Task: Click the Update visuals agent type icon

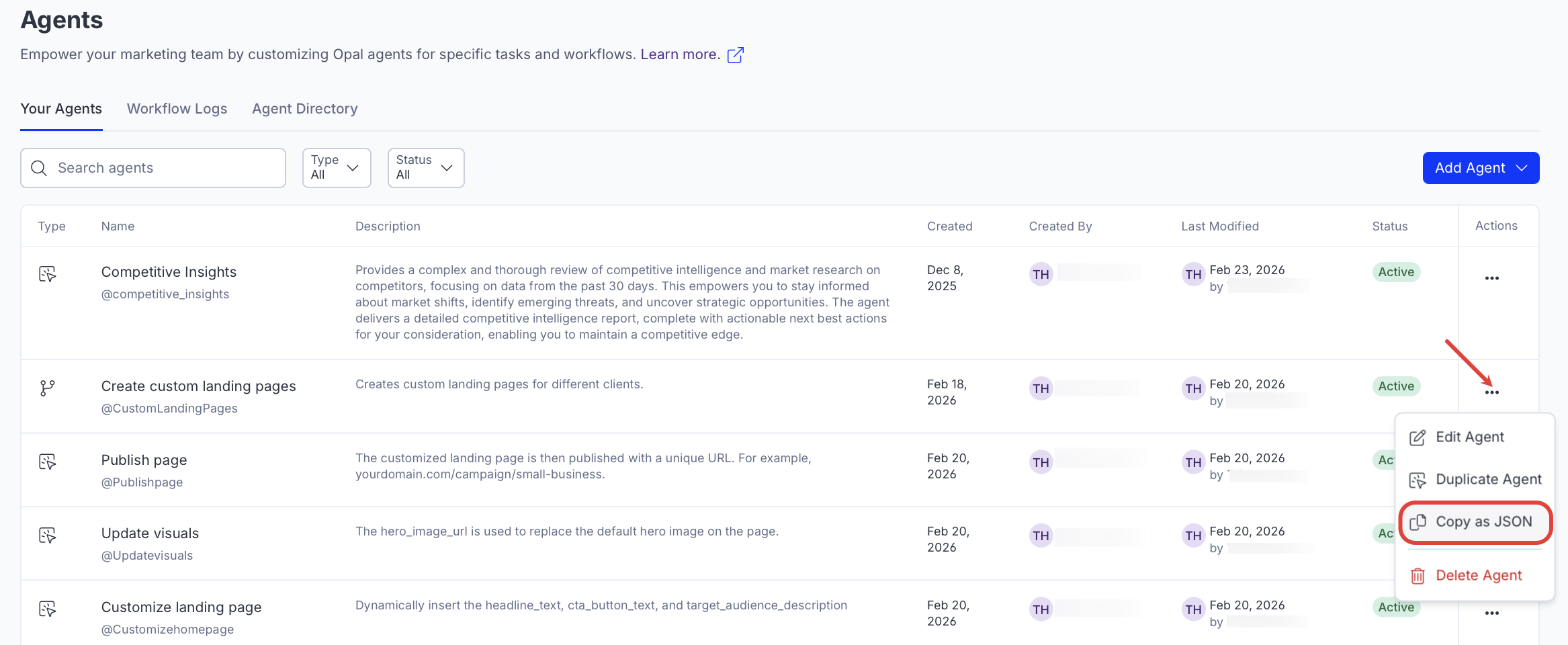Action: (x=47, y=535)
